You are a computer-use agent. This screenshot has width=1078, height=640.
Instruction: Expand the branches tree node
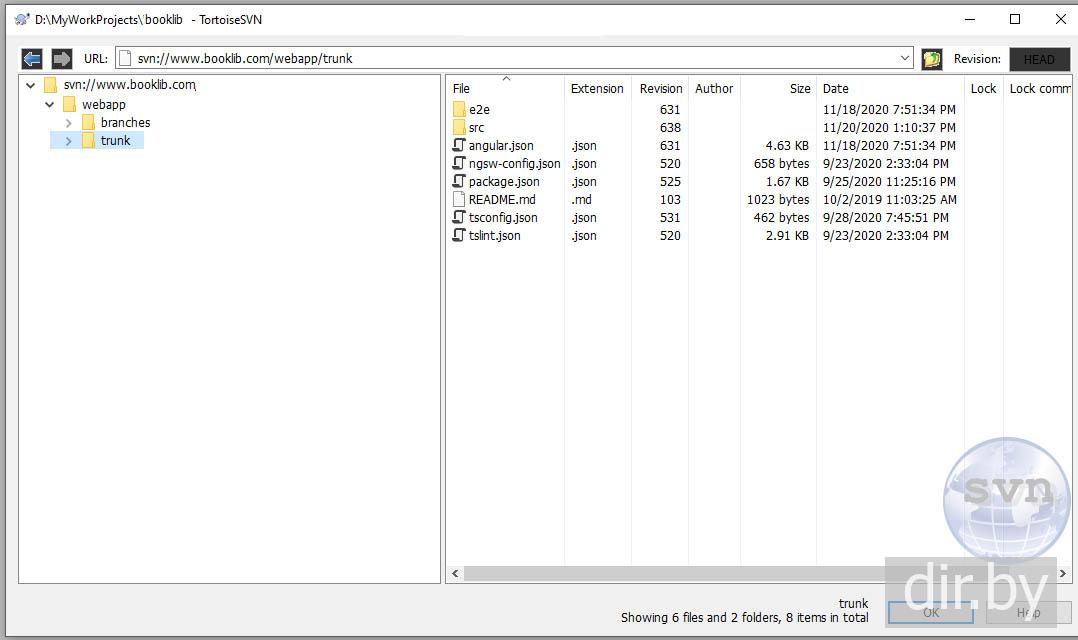[x=68, y=123]
